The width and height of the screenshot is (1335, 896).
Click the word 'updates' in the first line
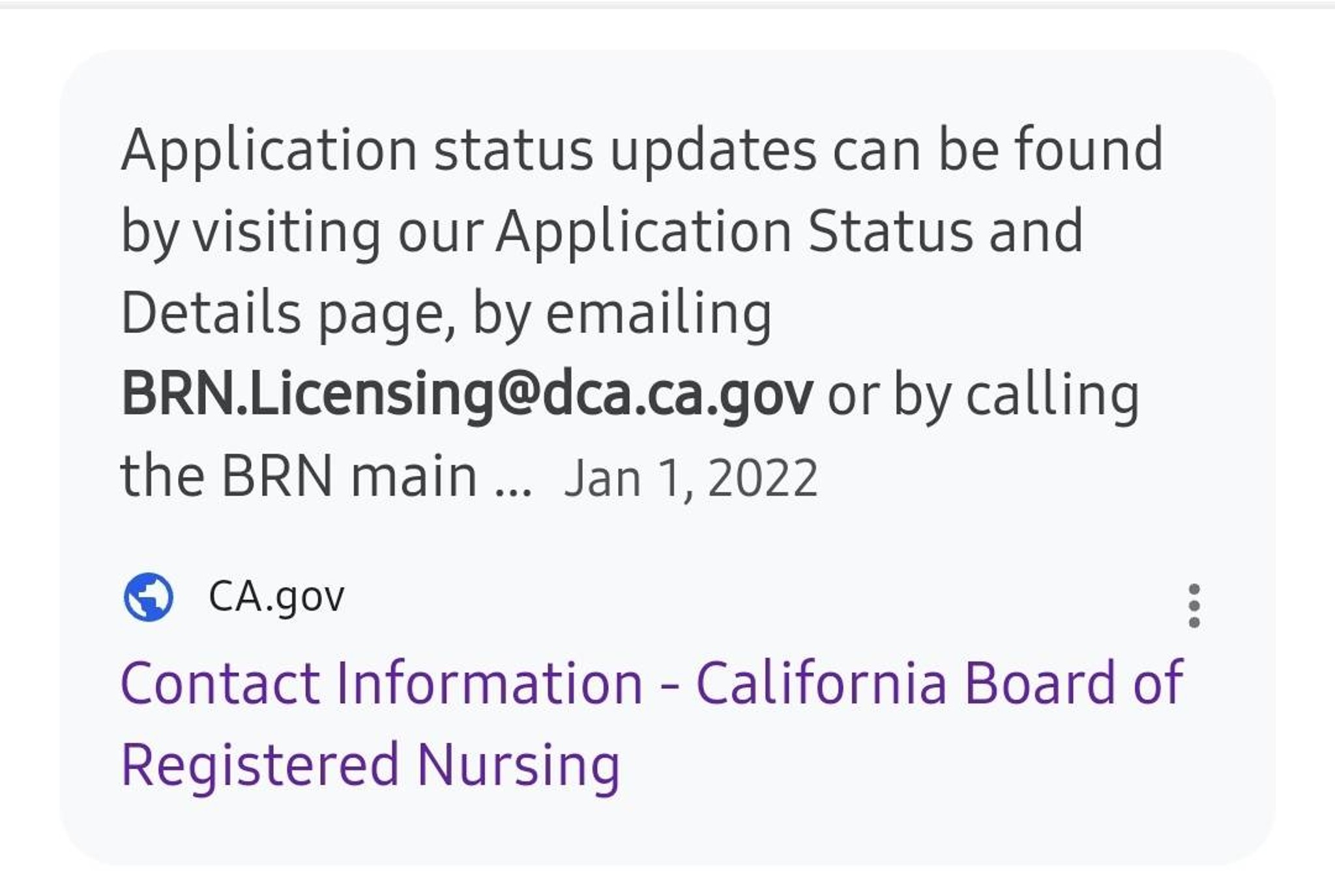click(x=712, y=150)
